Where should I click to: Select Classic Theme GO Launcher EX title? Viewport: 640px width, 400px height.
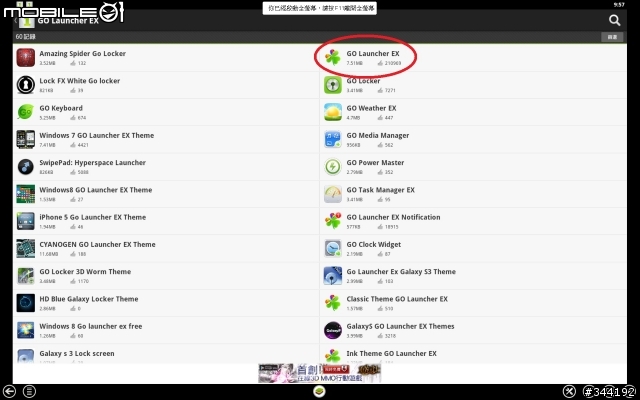pos(397,299)
